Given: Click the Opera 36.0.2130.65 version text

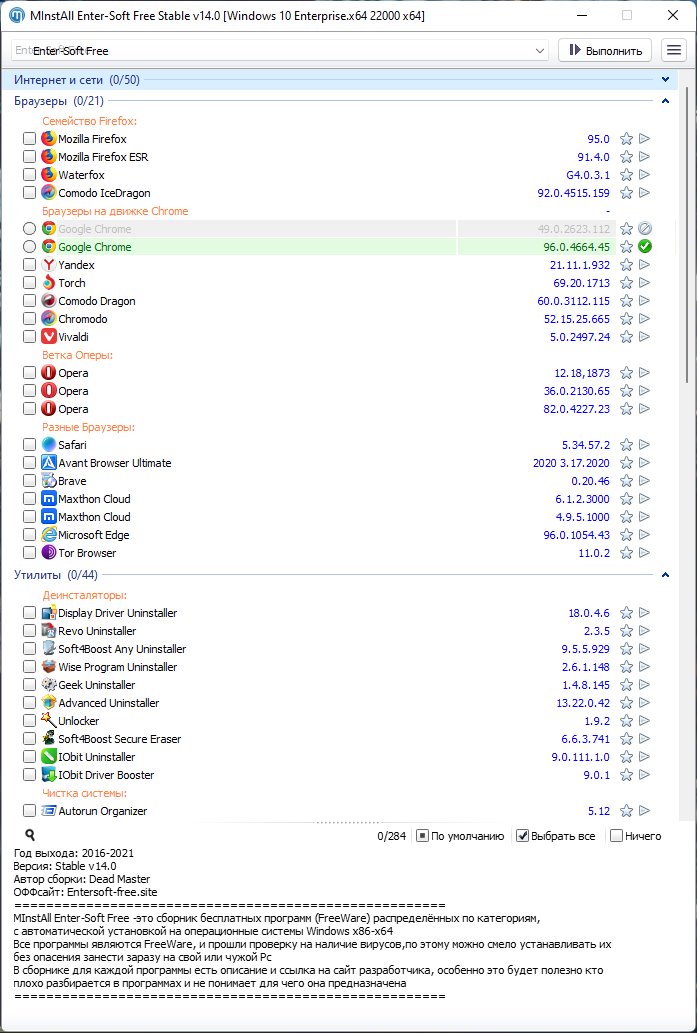Looking at the screenshot, I should [576, 391].
